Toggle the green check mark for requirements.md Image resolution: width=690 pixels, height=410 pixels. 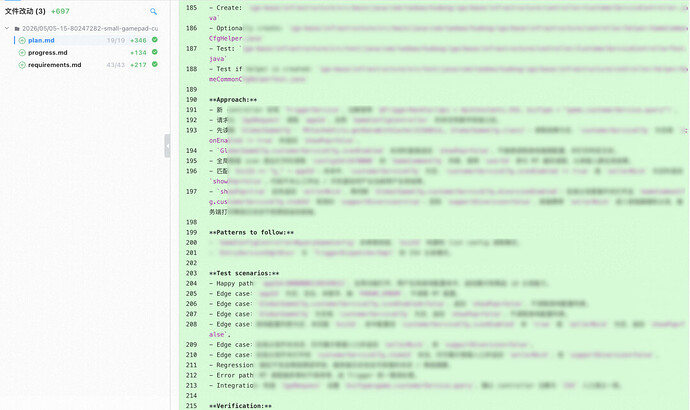155,64
